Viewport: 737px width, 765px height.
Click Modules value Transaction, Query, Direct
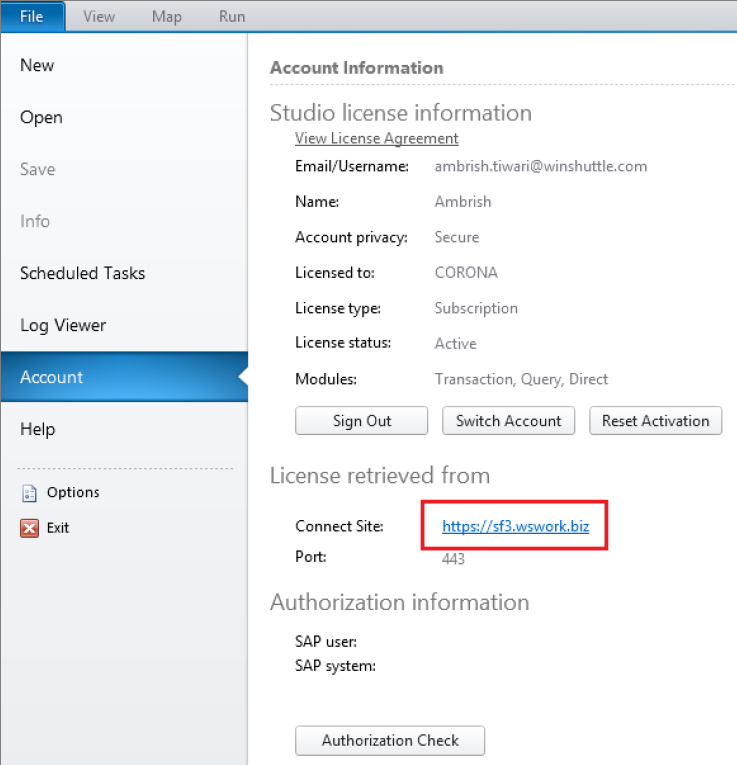pyautogui.click(x=521, y=379)
